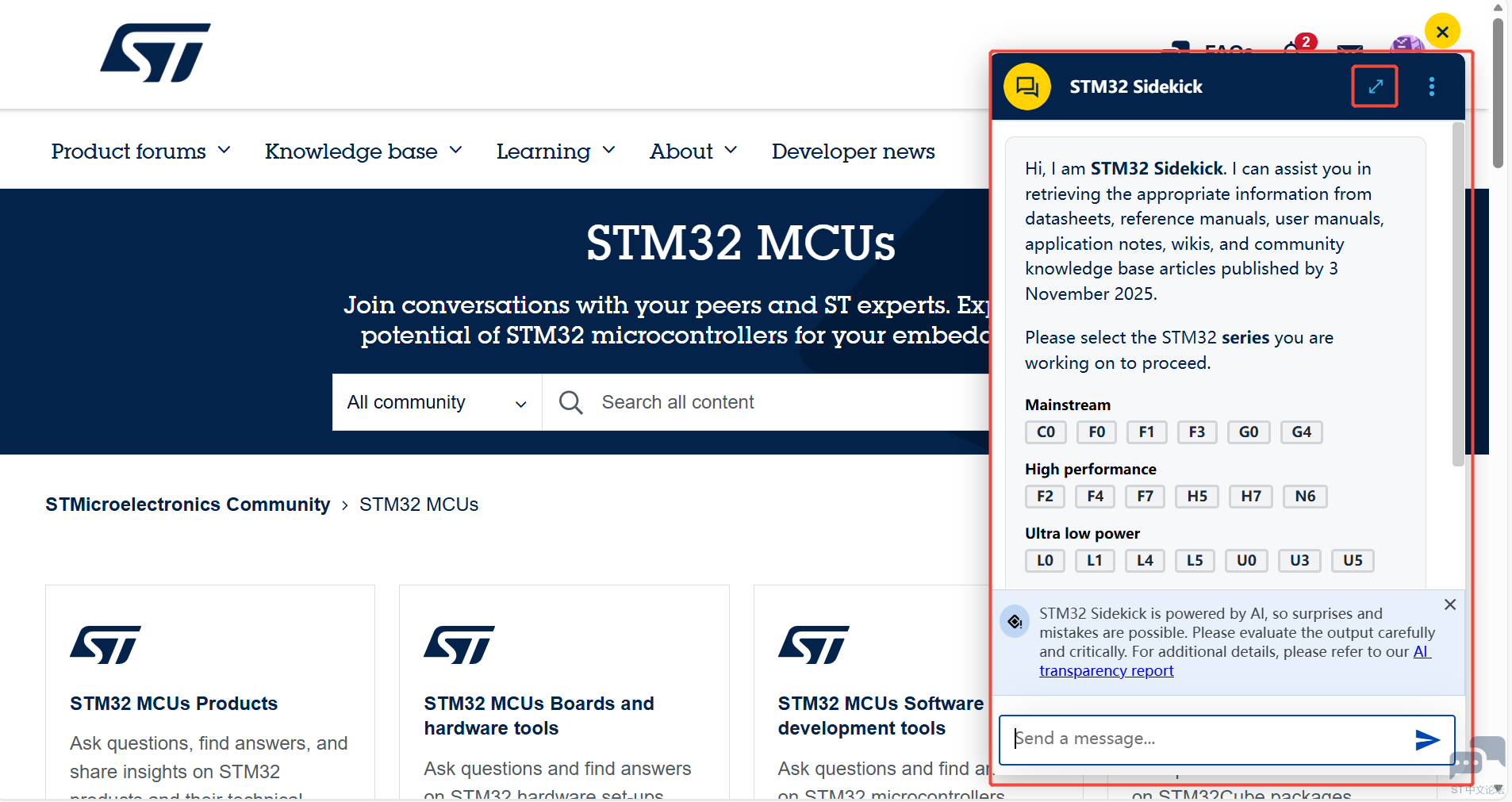
Task: Click the yellow close chat button
Action: tap(1441, 32)
